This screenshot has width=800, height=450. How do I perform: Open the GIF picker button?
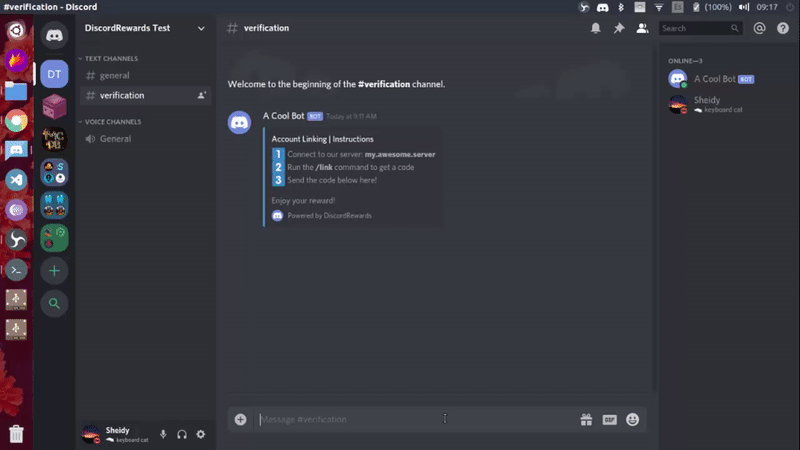(x=609, y=419)
